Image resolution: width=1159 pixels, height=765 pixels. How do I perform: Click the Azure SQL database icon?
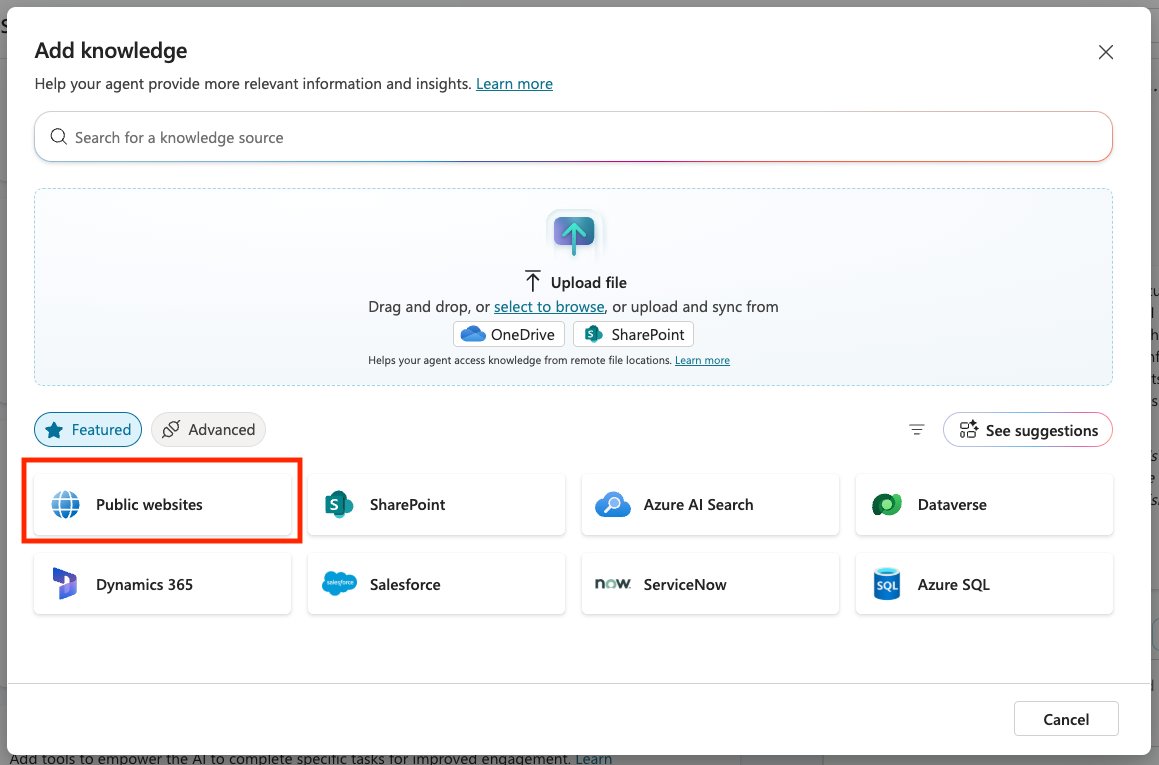887,584
